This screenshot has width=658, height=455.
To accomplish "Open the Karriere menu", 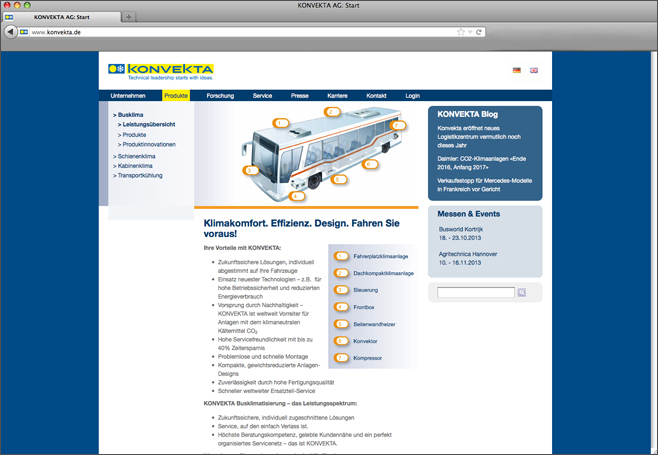I will click(x=337, y=96).
